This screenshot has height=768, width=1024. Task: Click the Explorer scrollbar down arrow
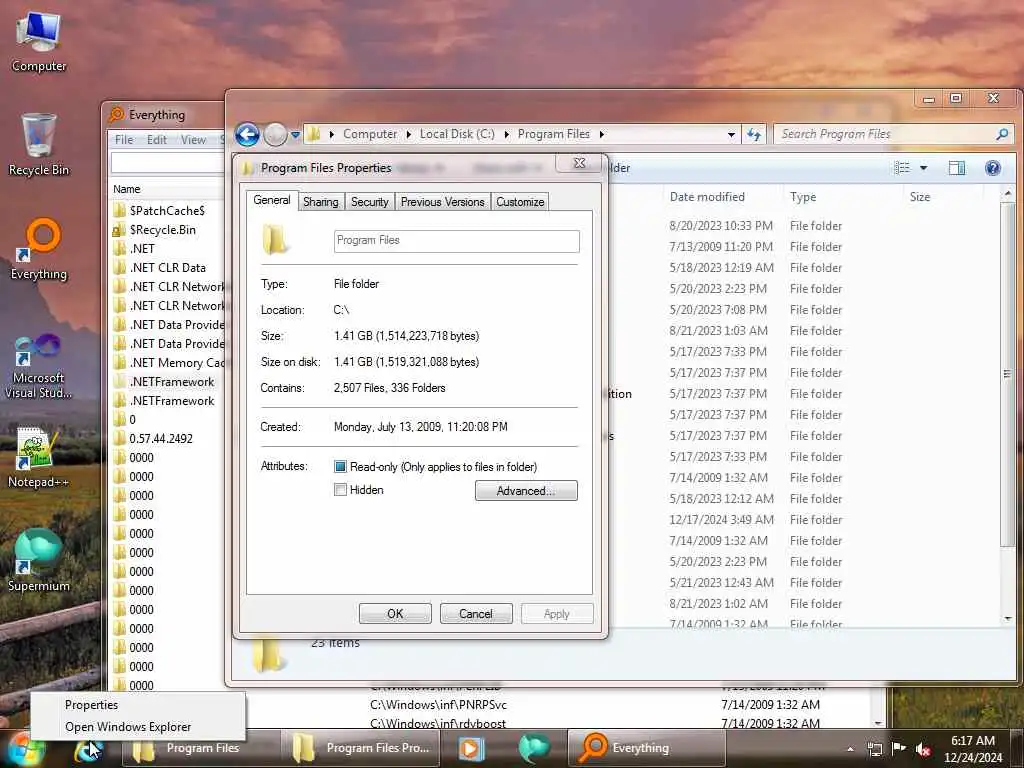[1008, 618]
